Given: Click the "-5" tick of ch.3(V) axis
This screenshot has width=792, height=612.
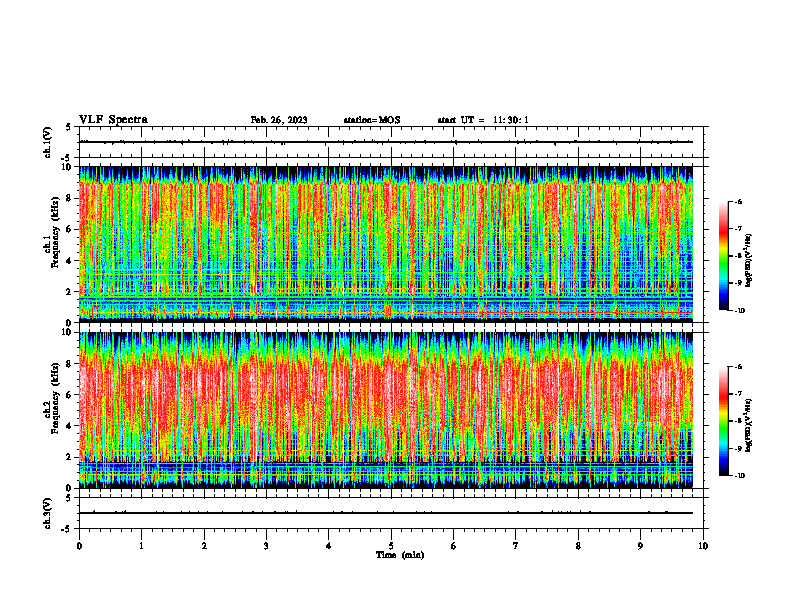Looking at the screenshot, I should [x=67, y=529].
